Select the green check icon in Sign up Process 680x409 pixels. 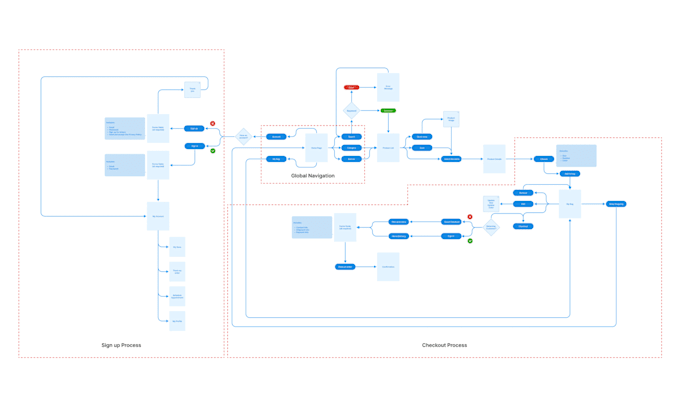coord(212,151)
